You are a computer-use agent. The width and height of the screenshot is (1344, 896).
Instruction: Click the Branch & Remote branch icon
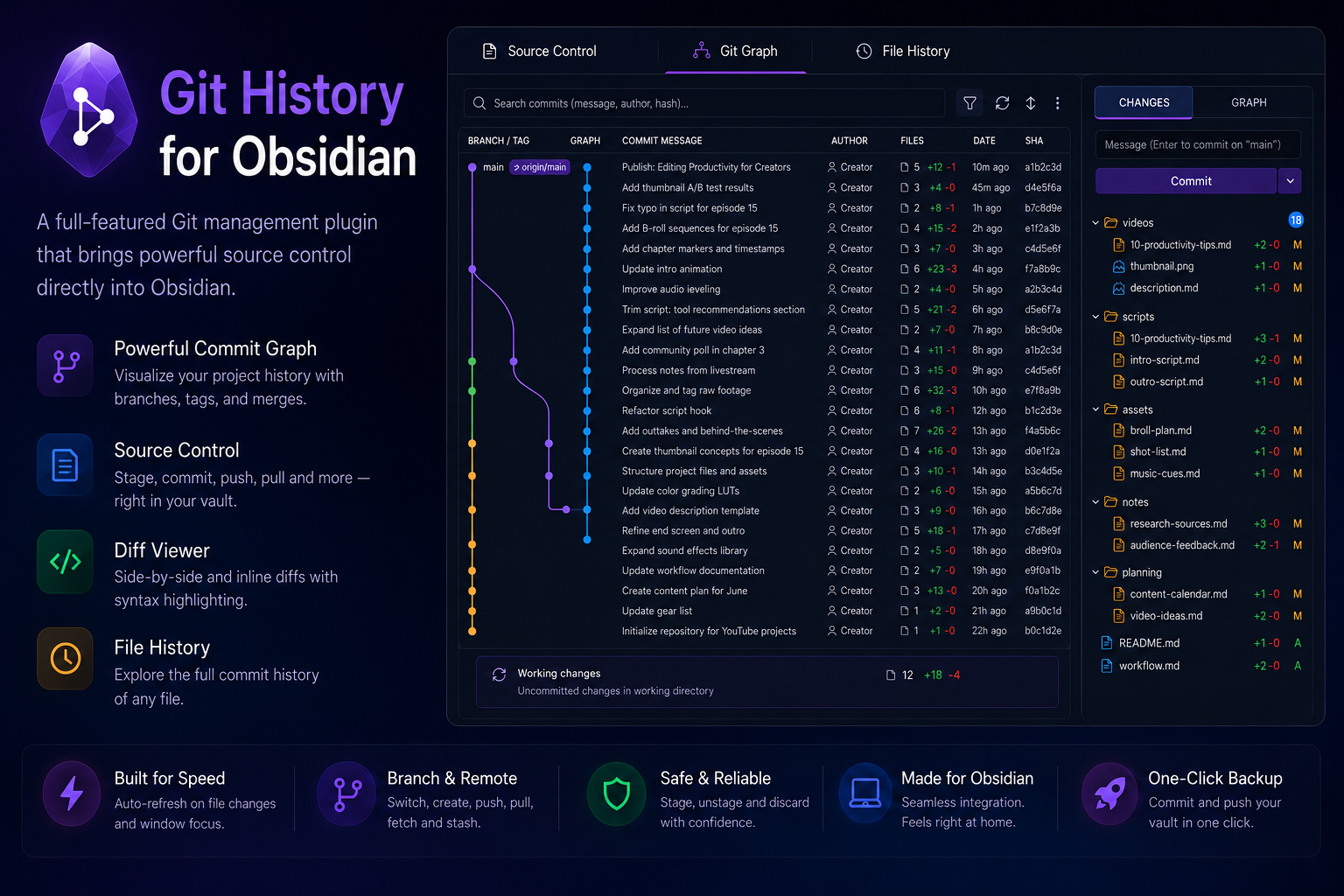[x=347, y=794]
